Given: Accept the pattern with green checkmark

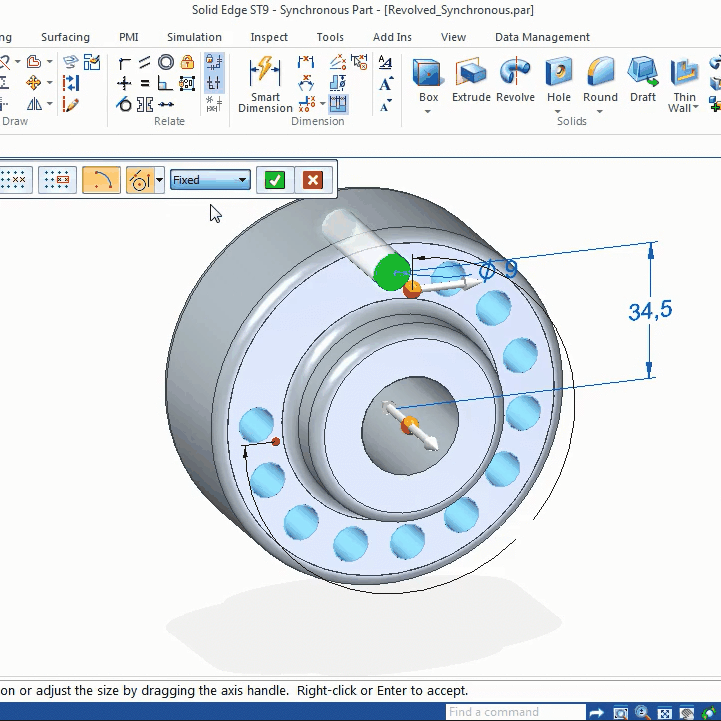Looking at the screenshot, I should [275, 180].
